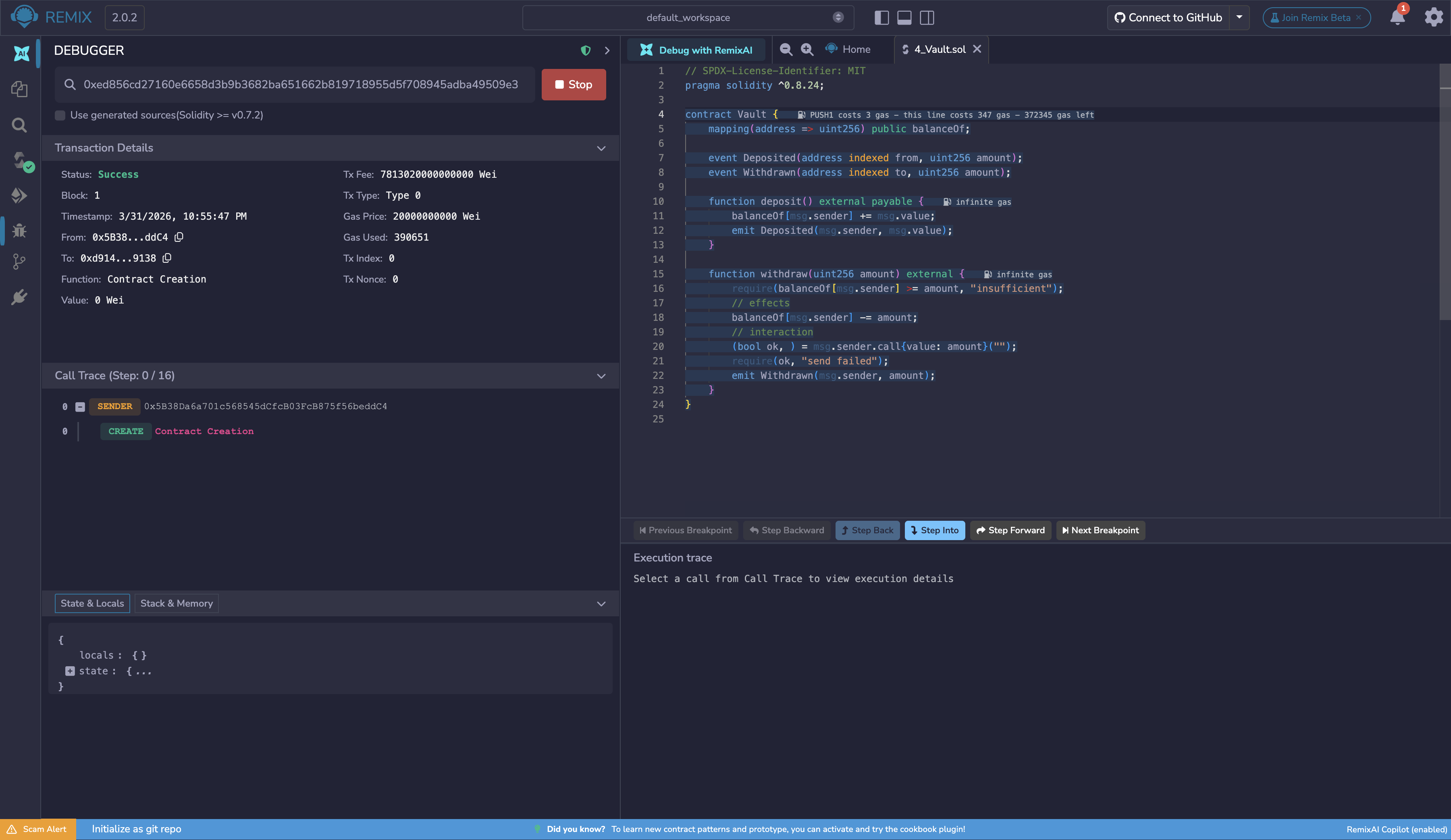Click the debugger verified shield icon

point(586,51)
